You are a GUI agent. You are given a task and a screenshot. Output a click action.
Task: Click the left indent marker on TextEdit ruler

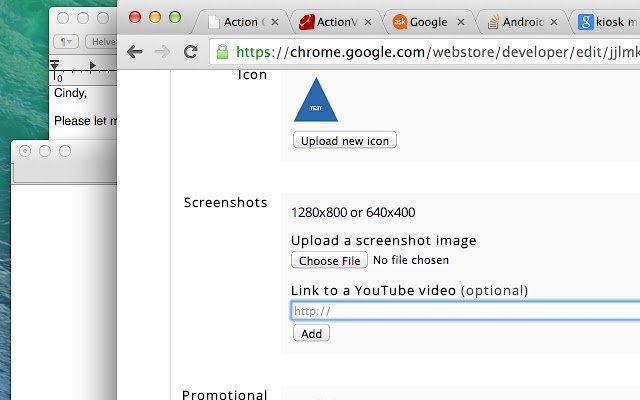55,65
